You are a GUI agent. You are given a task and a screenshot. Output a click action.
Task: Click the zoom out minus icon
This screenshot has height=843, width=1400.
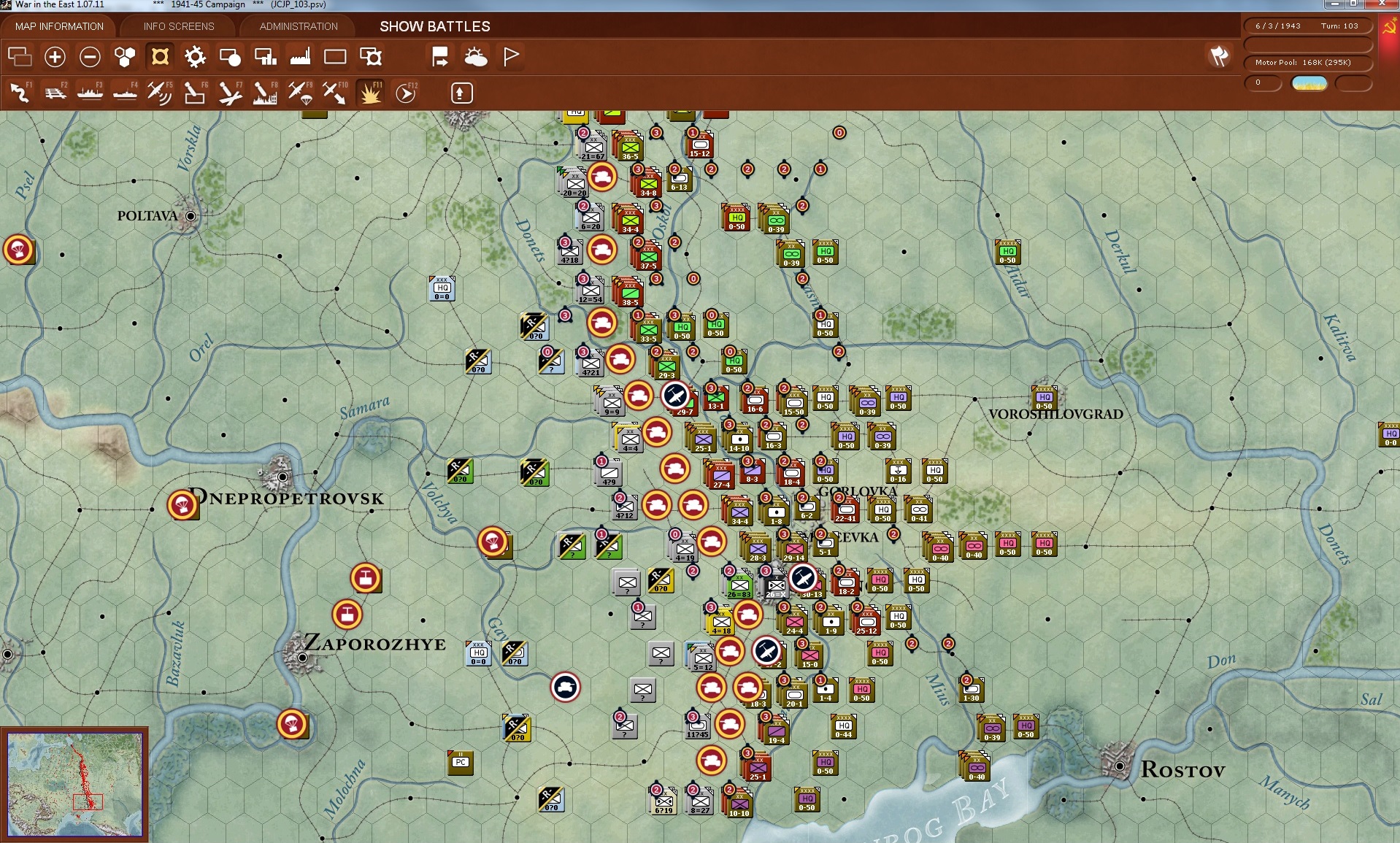(x=90, y=57)
